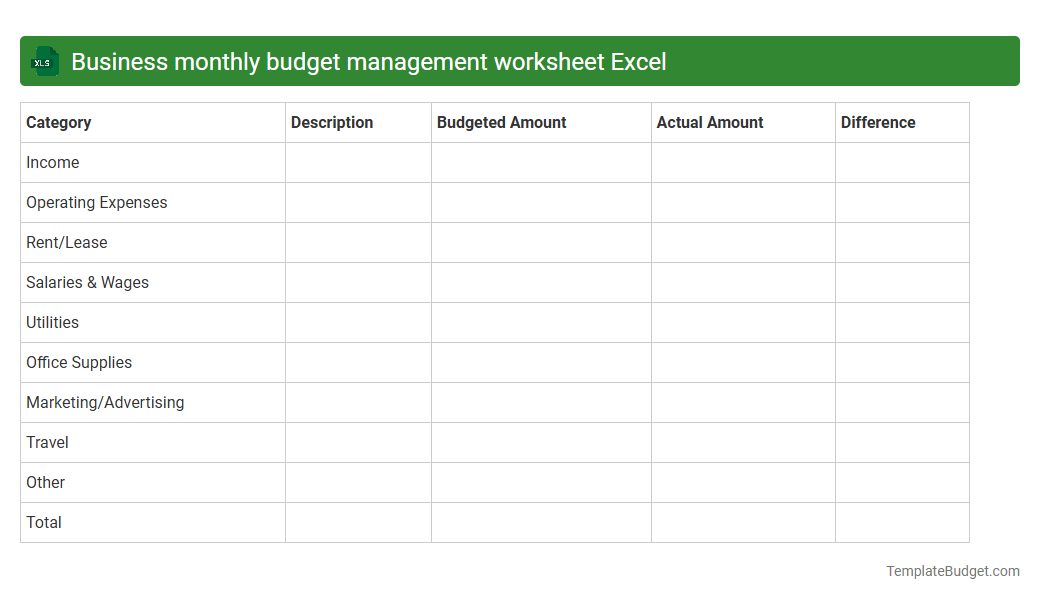Select the Difference cell in Total row

(901, 522)
